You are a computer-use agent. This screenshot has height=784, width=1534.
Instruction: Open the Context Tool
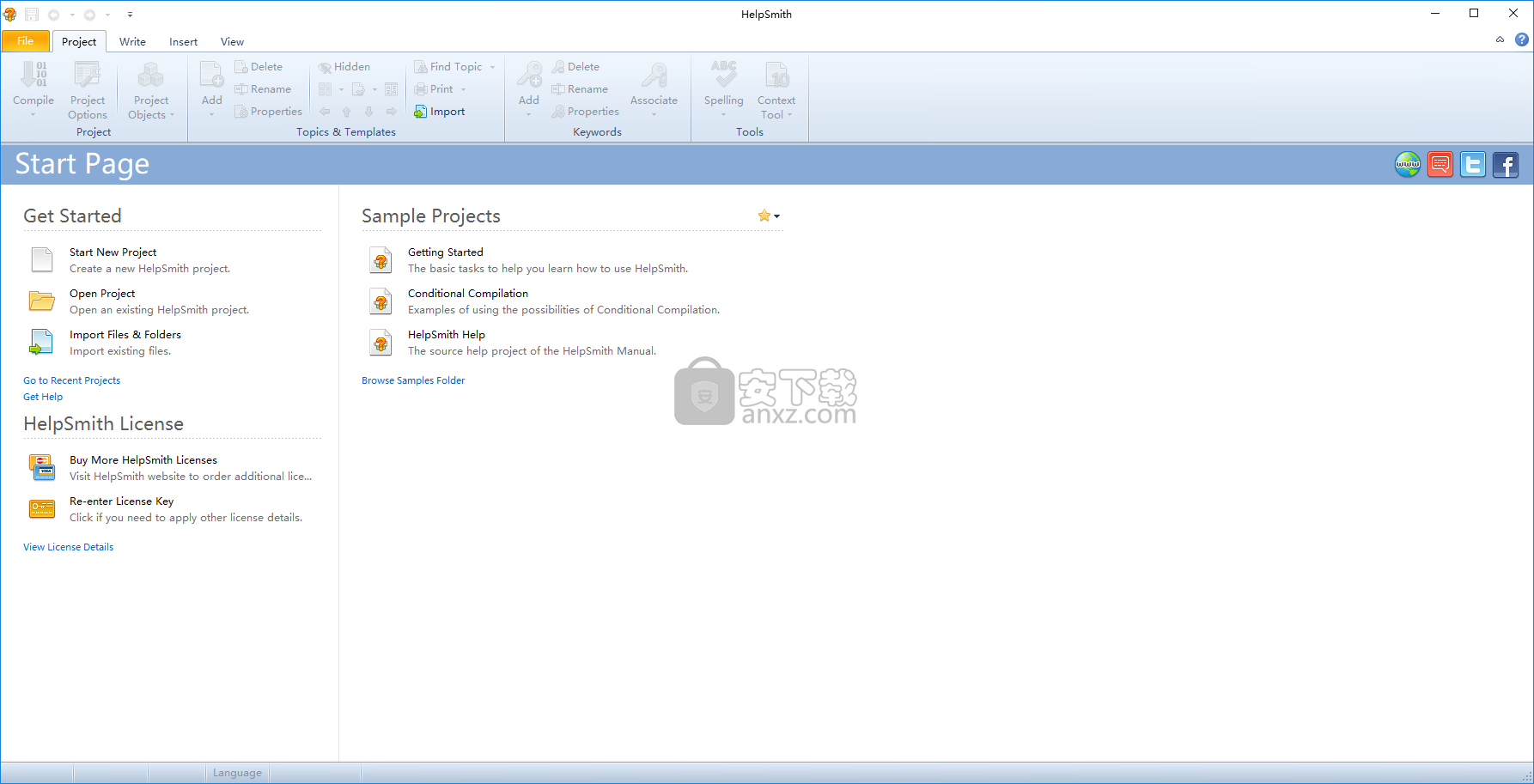(776, 89)
